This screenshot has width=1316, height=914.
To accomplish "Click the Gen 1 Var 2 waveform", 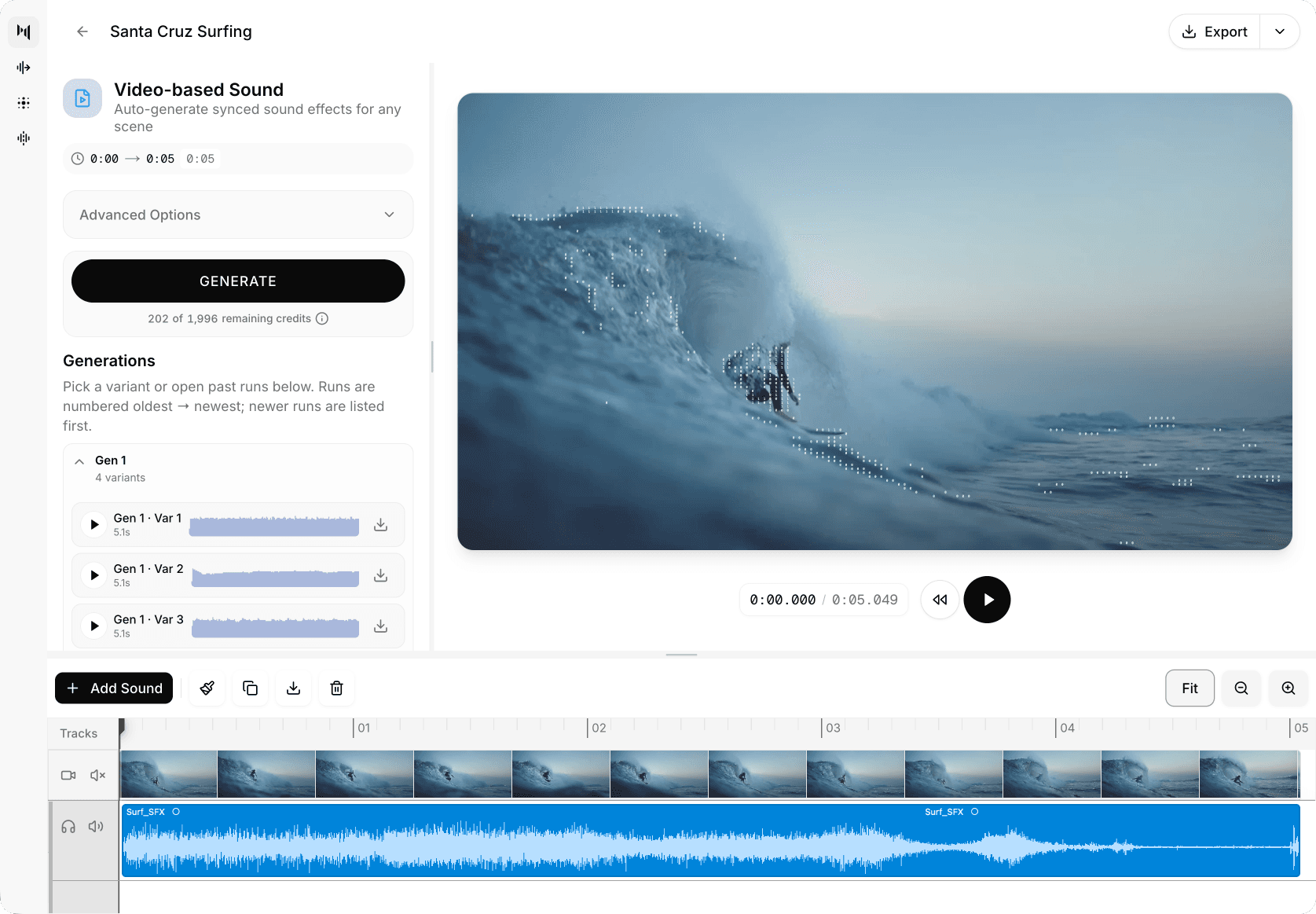I will click(x=276, y=577).
